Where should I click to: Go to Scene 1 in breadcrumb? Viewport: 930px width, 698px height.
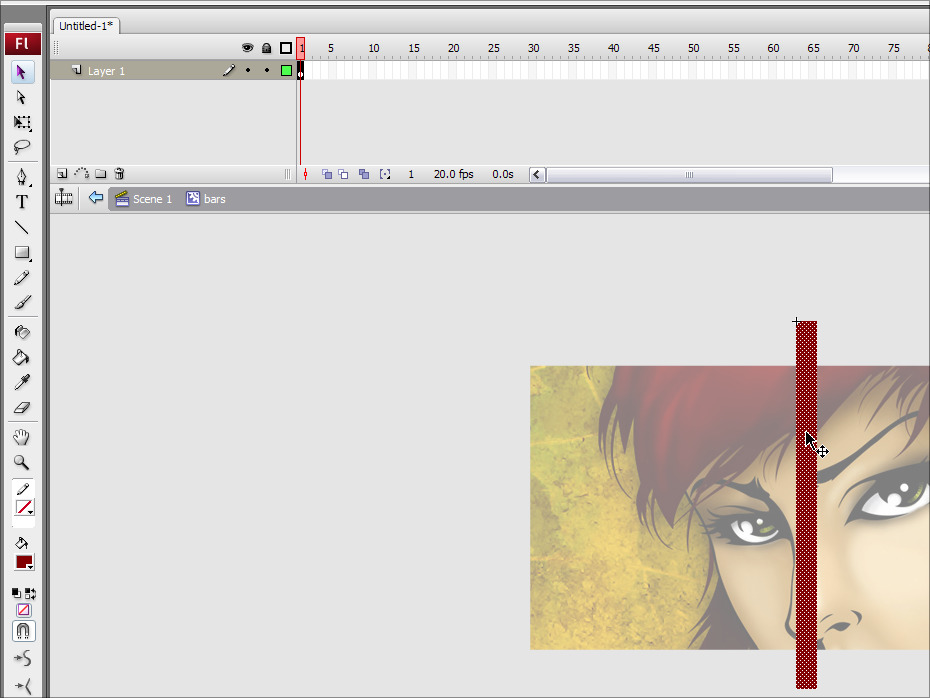[143, 199]
